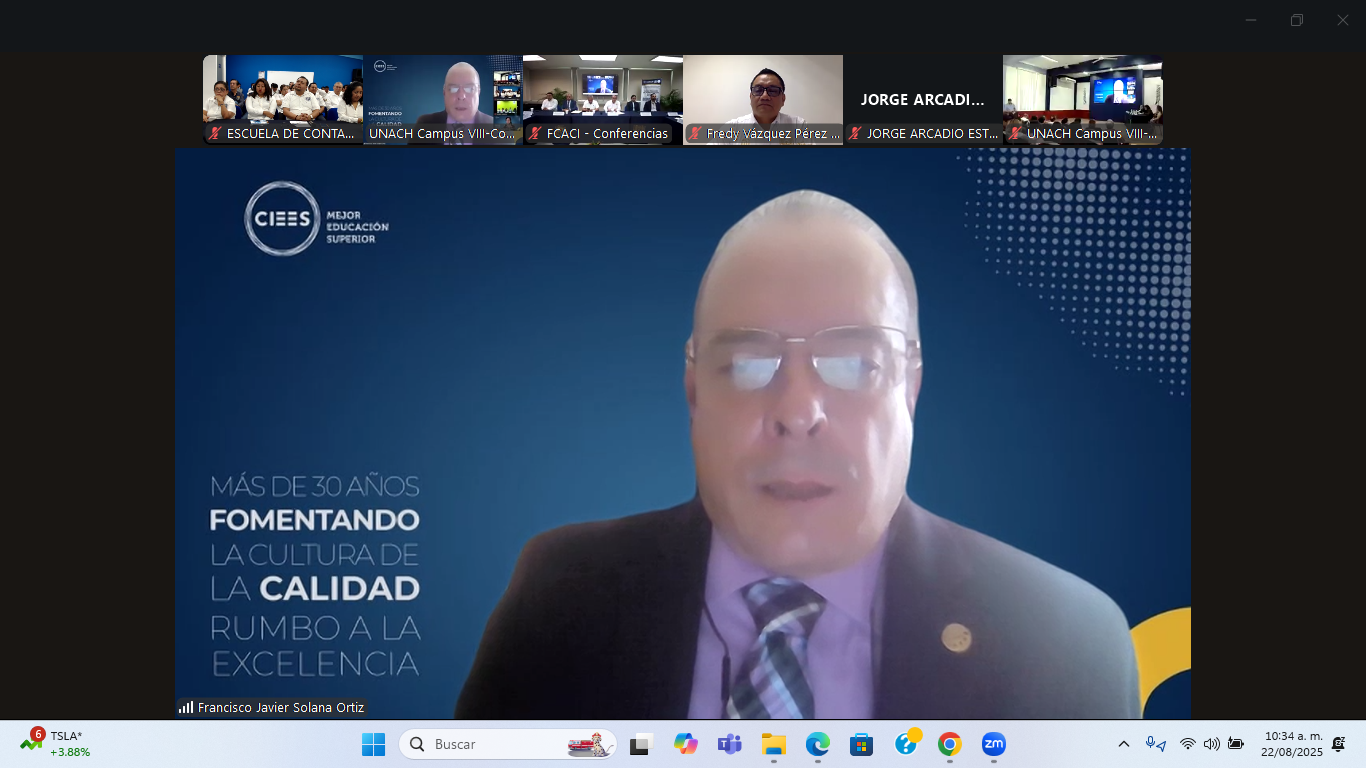Open the Microsoft Store icon
The width and height of the screenshot is (1366, 768).
[861, 744]
